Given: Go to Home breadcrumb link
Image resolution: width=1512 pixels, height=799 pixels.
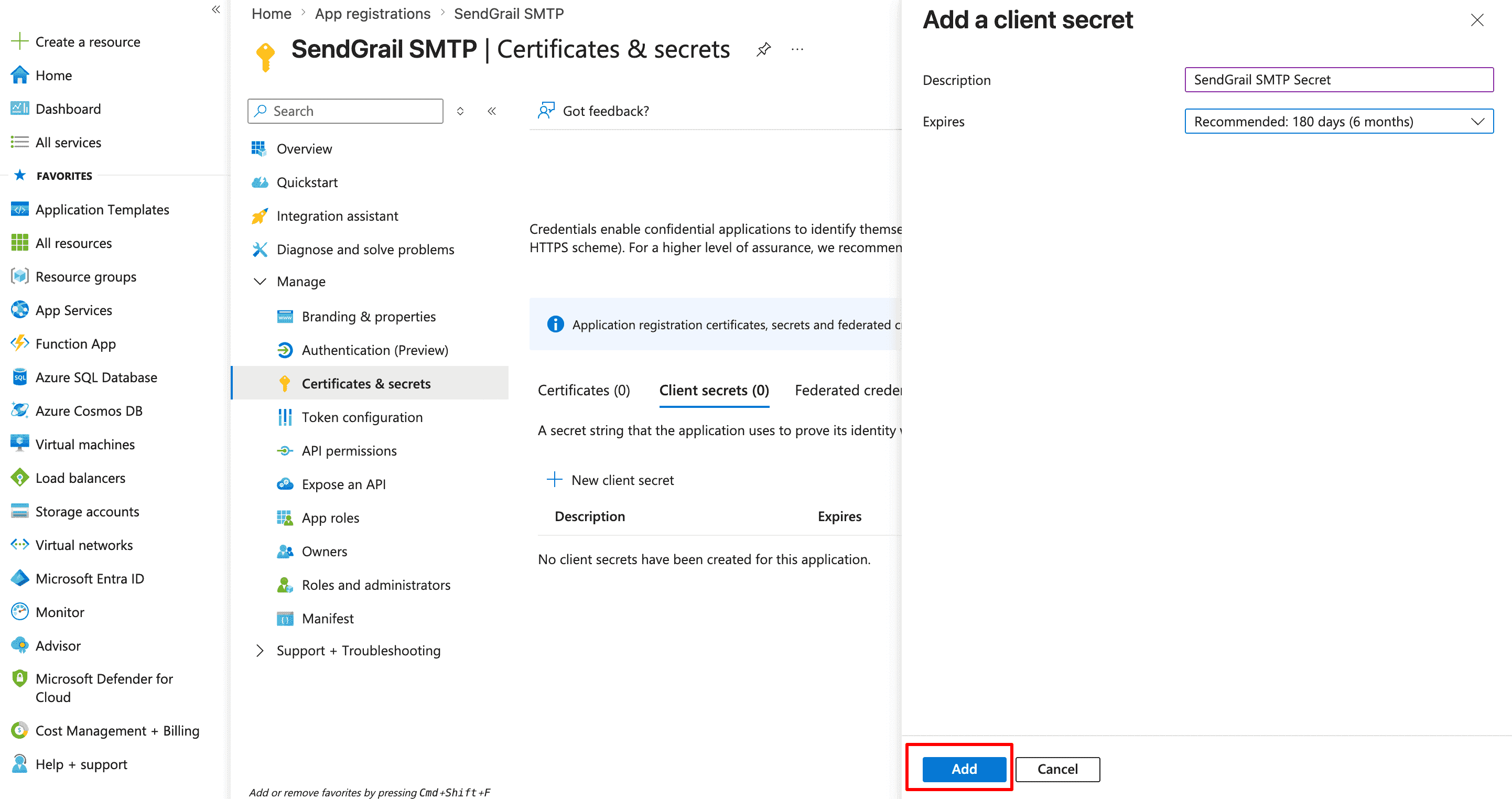Looking at the screenshot, I should coord(271,14).
